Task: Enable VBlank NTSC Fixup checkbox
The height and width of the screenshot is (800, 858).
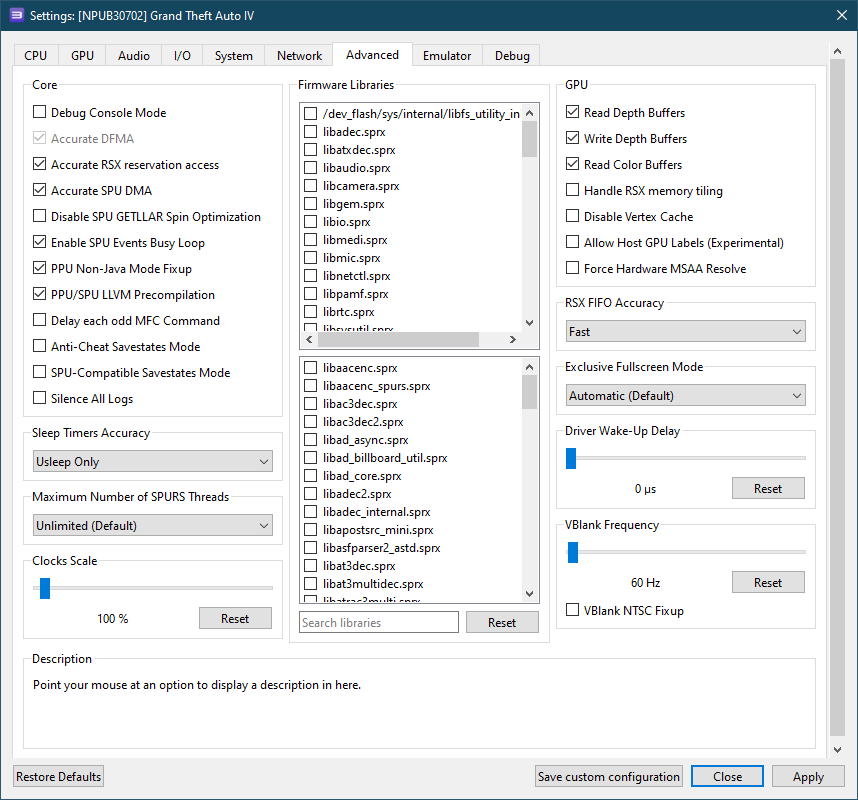Action: coord(572,610)
